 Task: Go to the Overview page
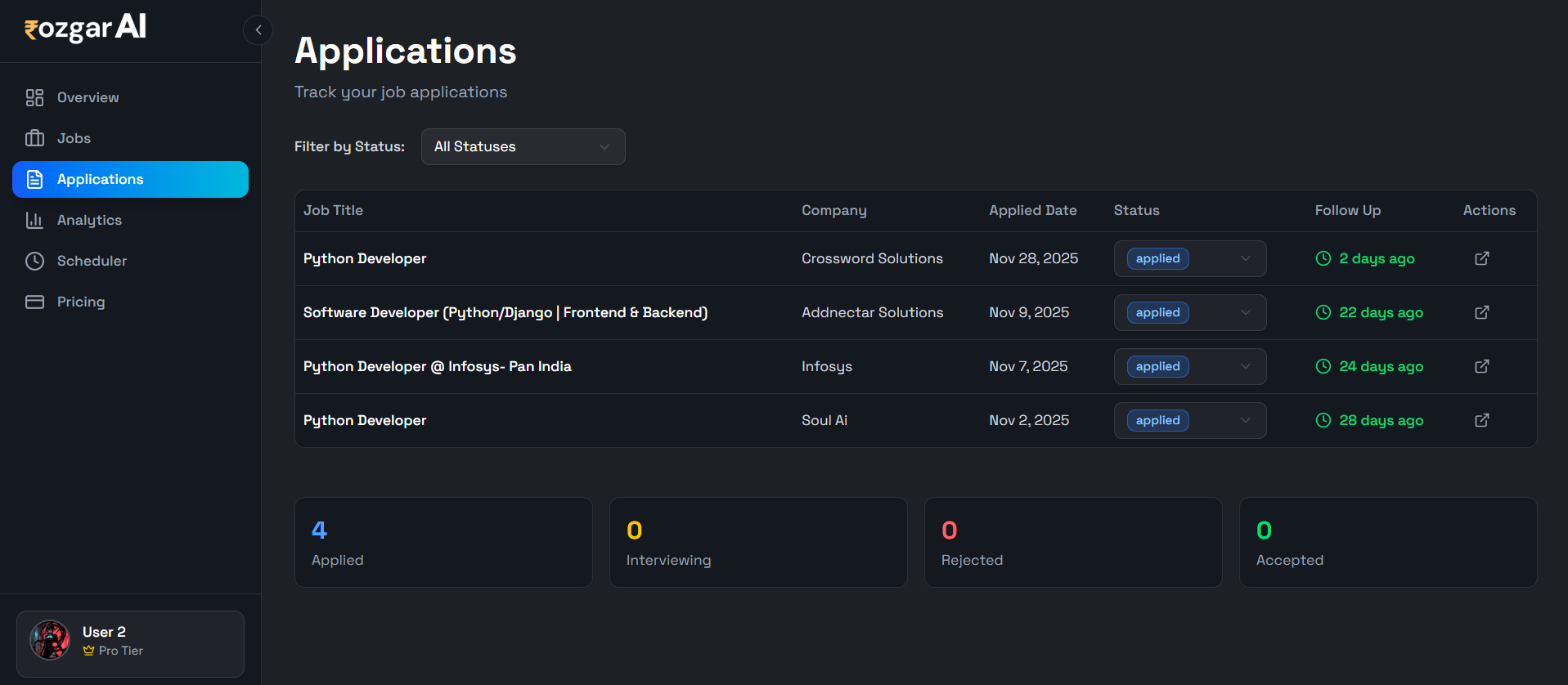pyautogui.click(x=88, y=97)
